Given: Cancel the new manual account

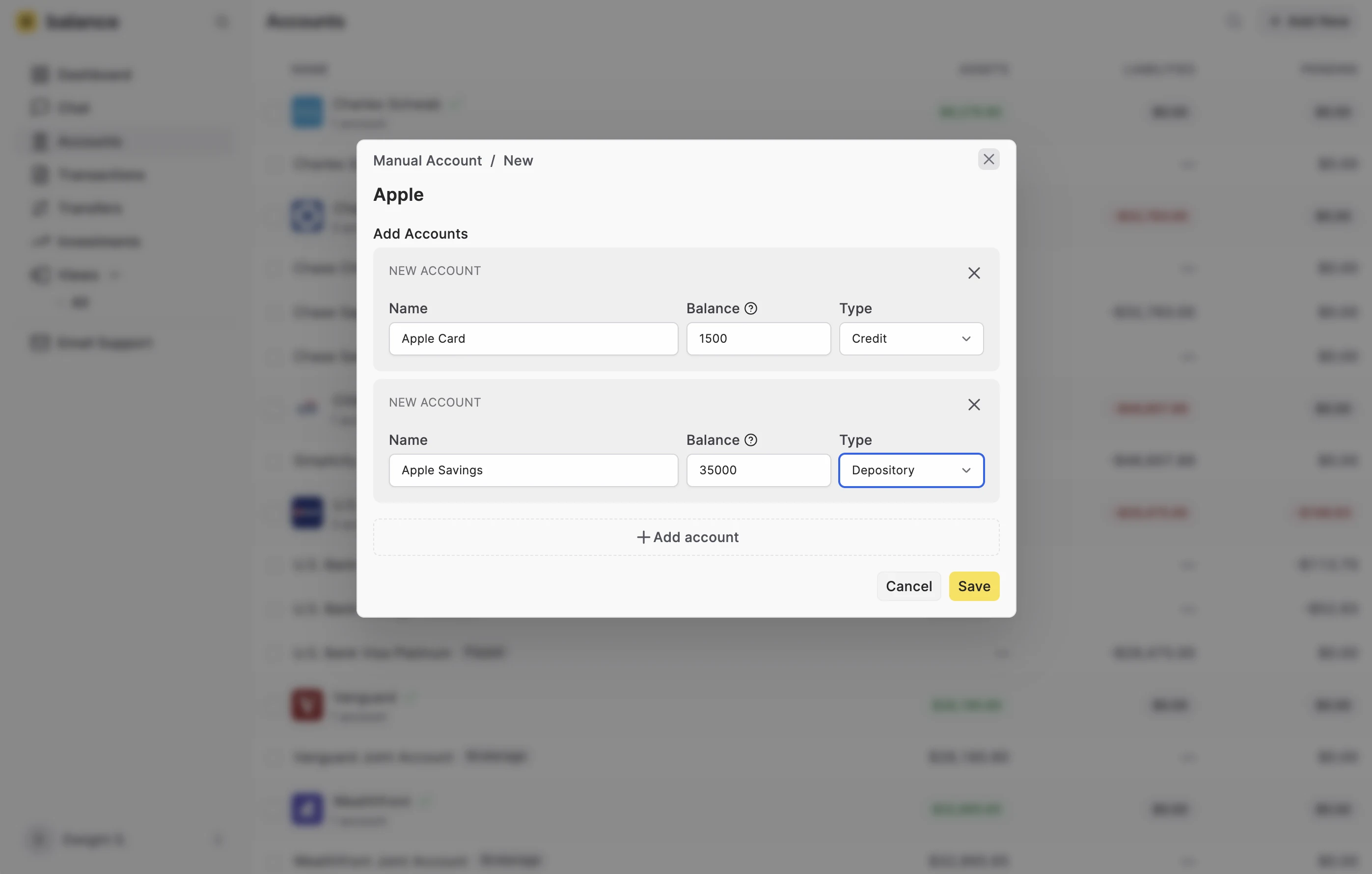Looking at the screenshot, I should pos(909,586).
